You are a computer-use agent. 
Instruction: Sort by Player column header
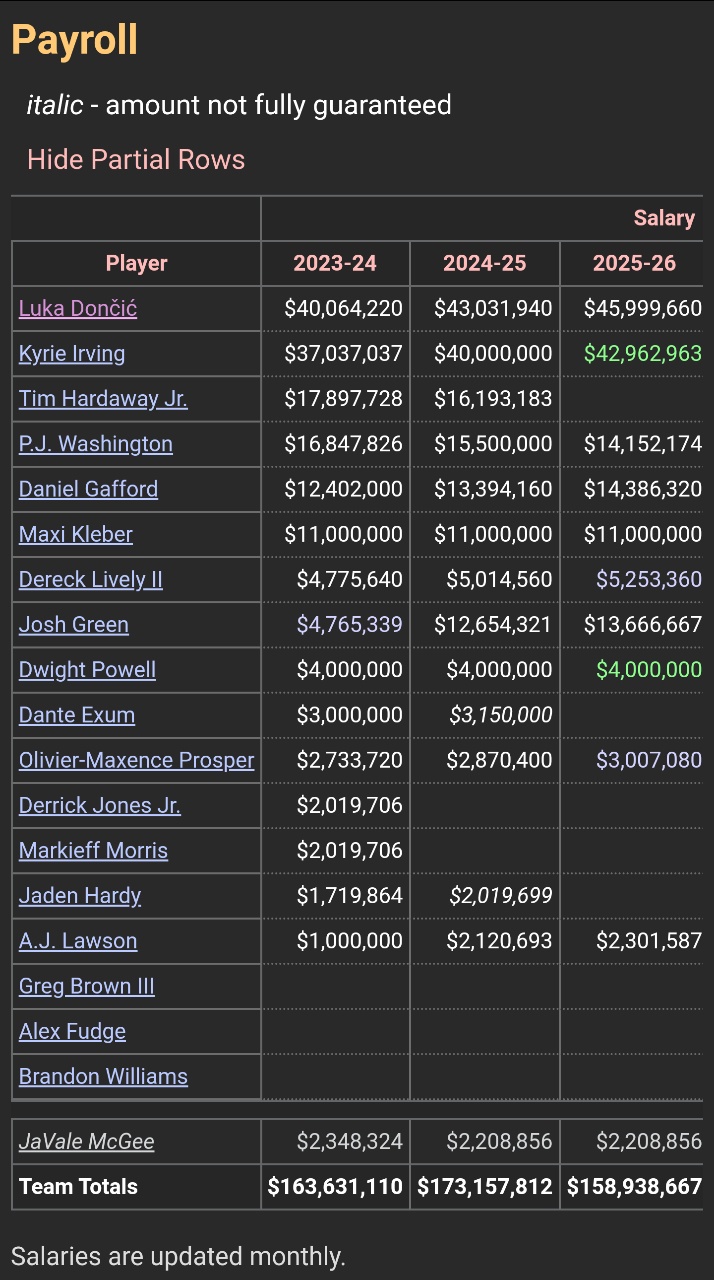pos(137,263)
